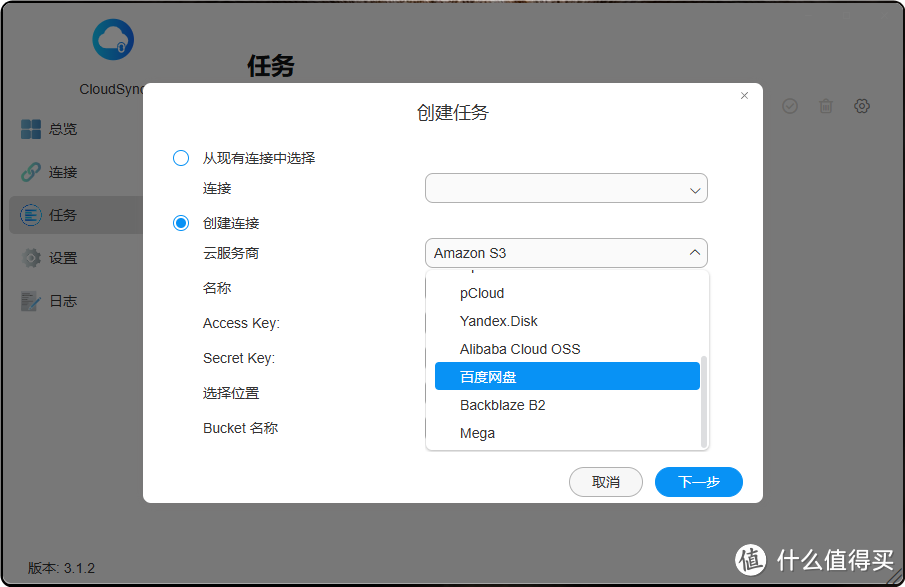Click the 取消 cancel button
This screenshot has height=587, width=905.
(x=605, y=482)
